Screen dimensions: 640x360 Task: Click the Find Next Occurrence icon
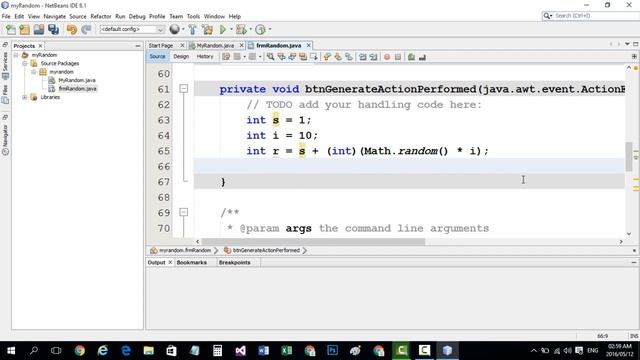click(x=292, y=57)
